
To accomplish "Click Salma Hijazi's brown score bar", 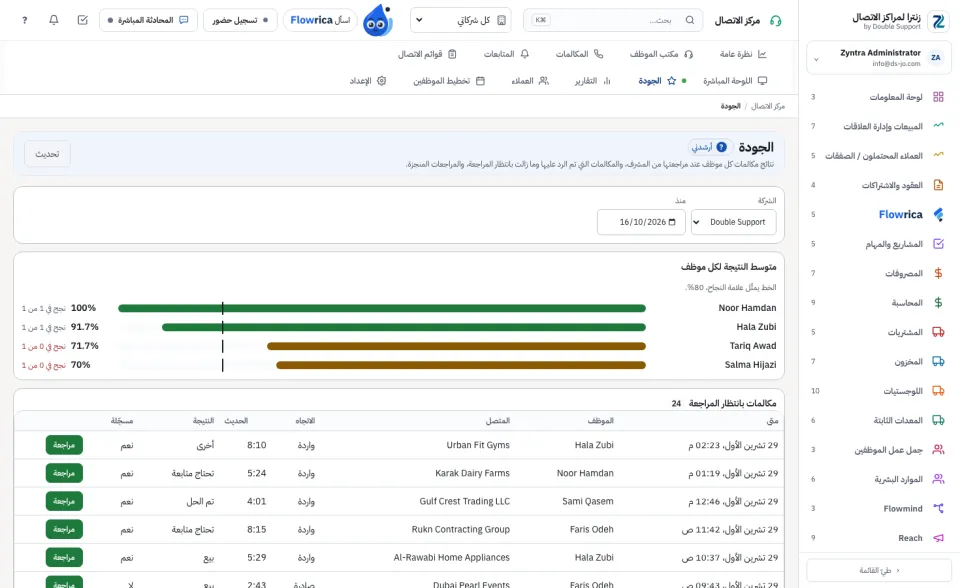I will (x=461, y=365).
